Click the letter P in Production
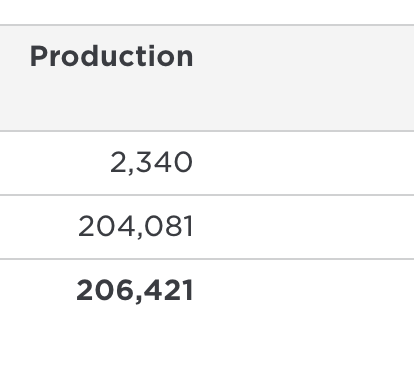Image resolution: width=414 pixels, height=370 pixels. (39, 56)
